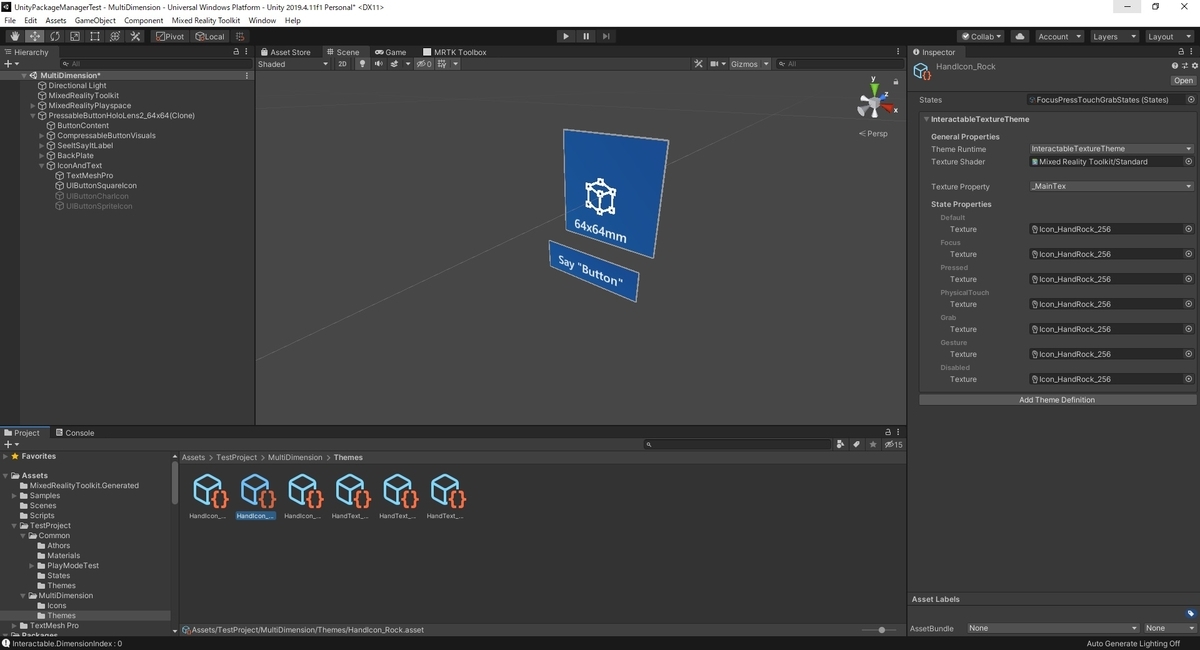Screen dimensions: 1200x650
Task: Select the Rect transform tool
Action: (95, 36)
